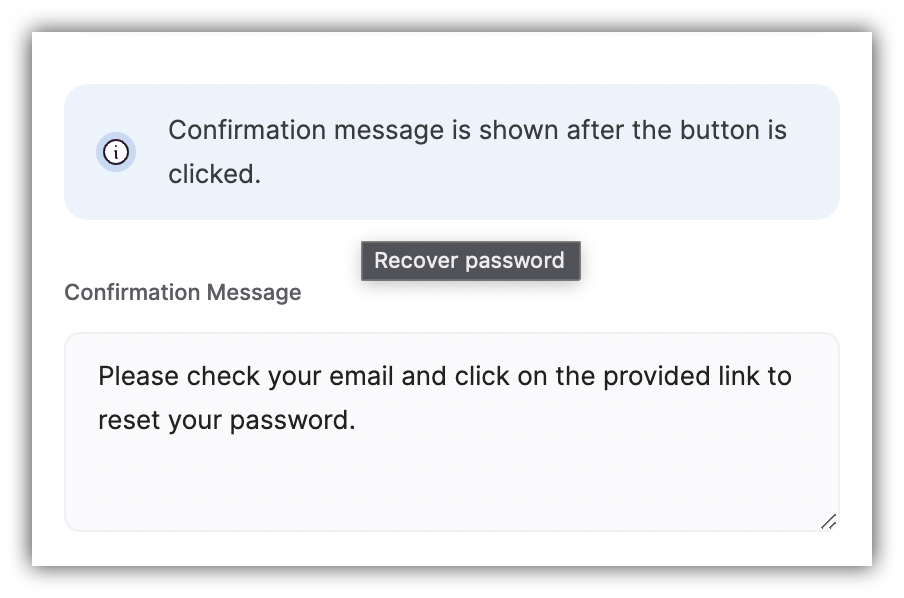Click the Confirmation Message field label
This screenshot has width=904, height=598.
pyautogui.click(x=182, y=292)
